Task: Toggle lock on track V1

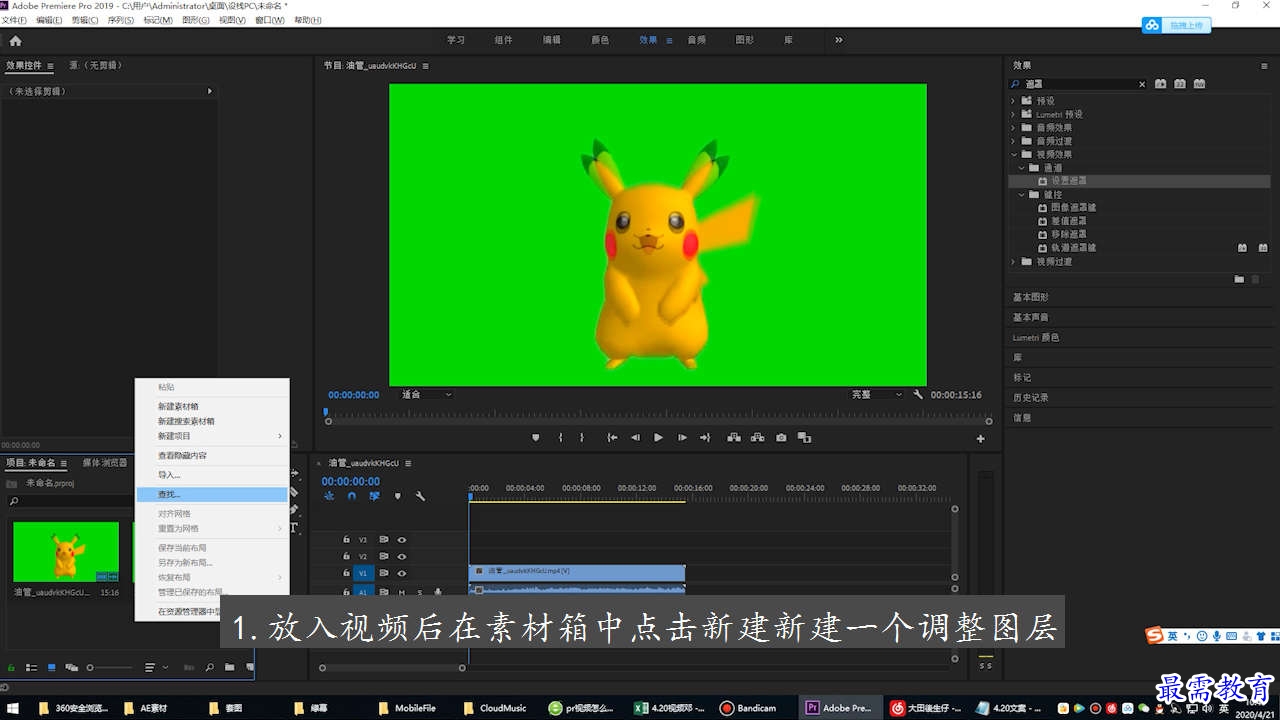Action: tap(346, 573)
